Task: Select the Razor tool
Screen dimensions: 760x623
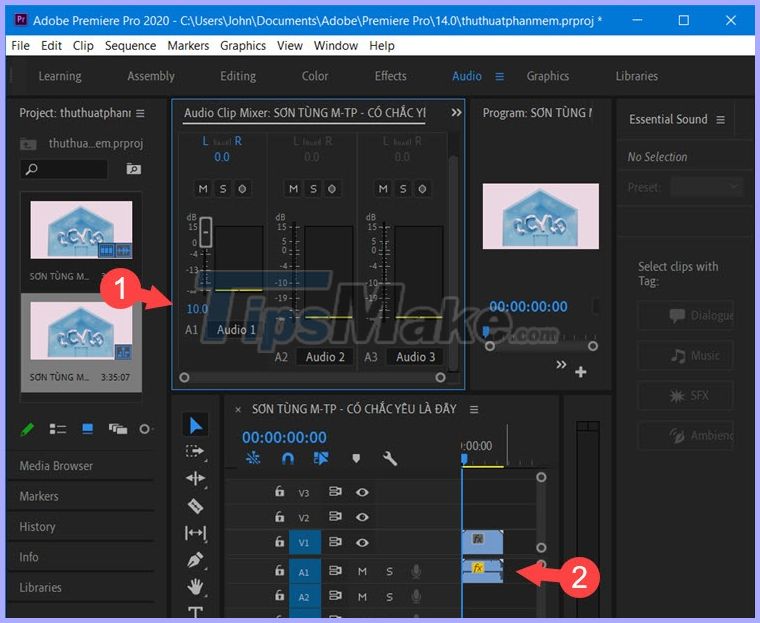Action: [x=195, y=506]
